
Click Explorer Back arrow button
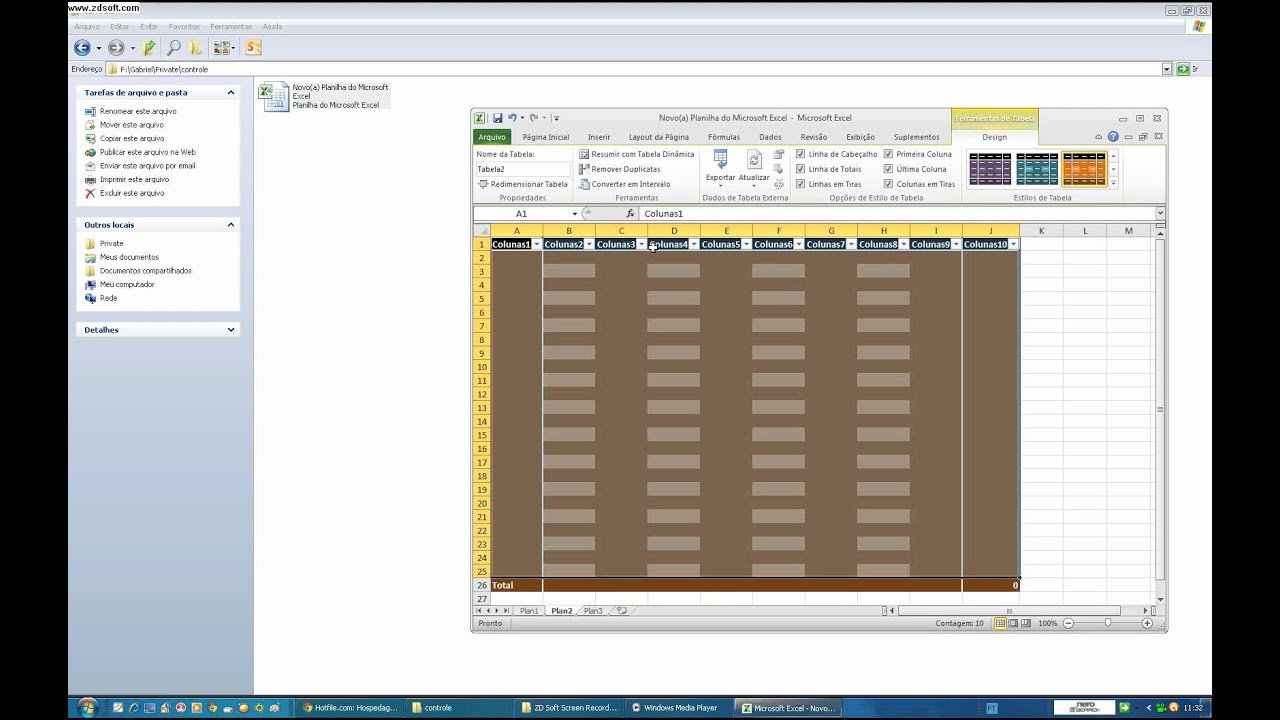point(82,47)
